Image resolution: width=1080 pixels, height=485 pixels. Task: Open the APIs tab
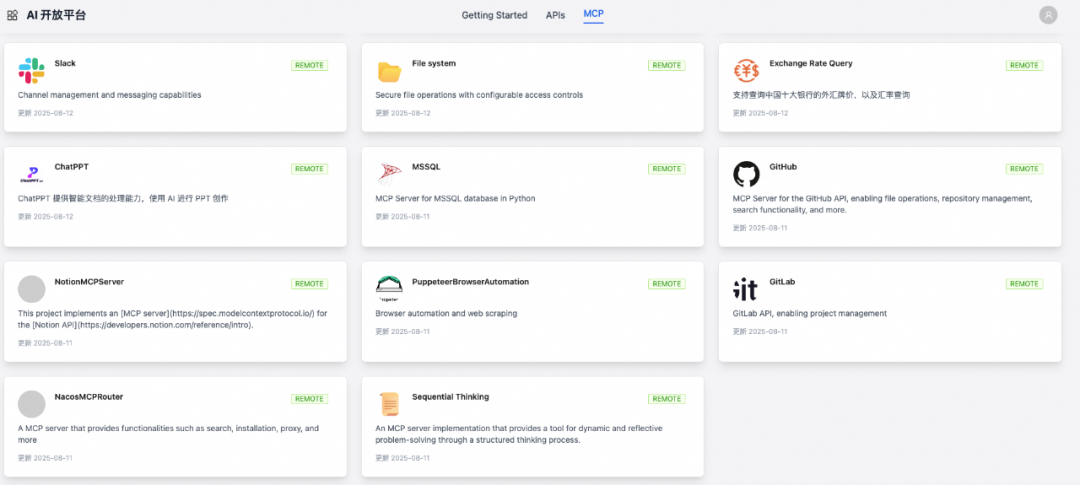point(555,15)
